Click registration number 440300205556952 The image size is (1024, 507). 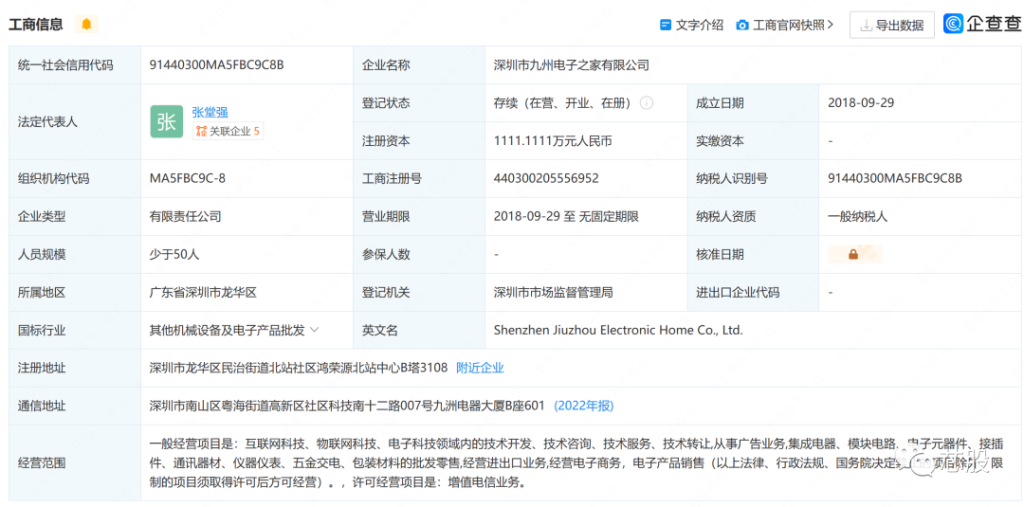[x=546, y=178]
